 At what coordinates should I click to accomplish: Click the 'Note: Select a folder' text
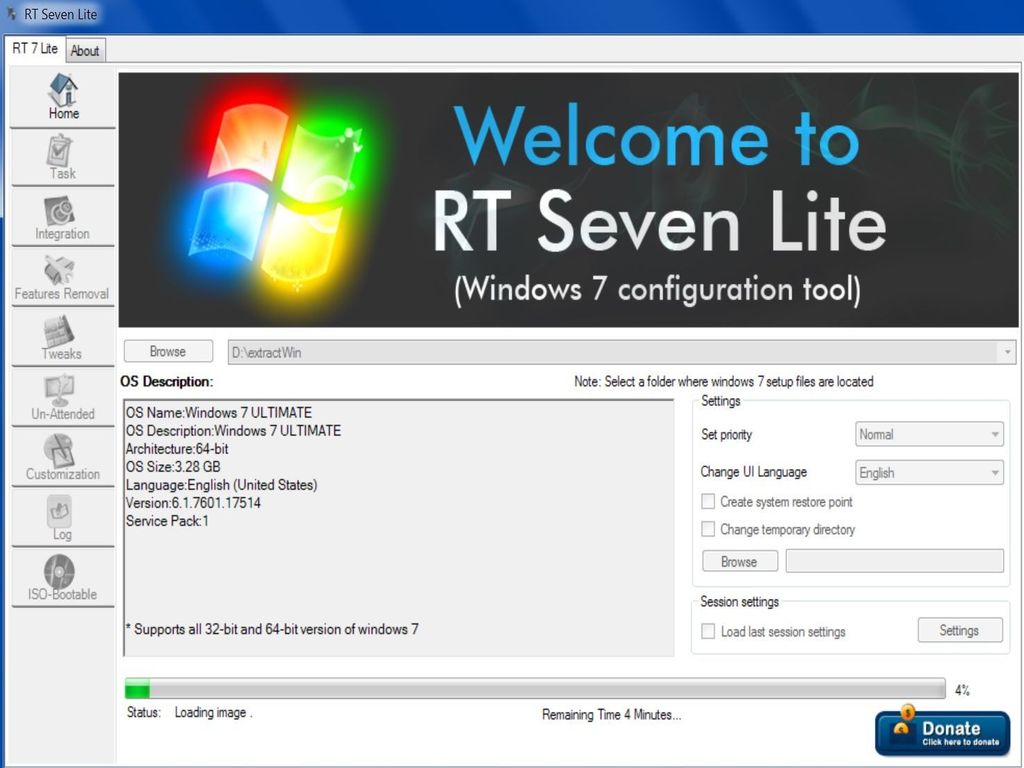[724, 381]
